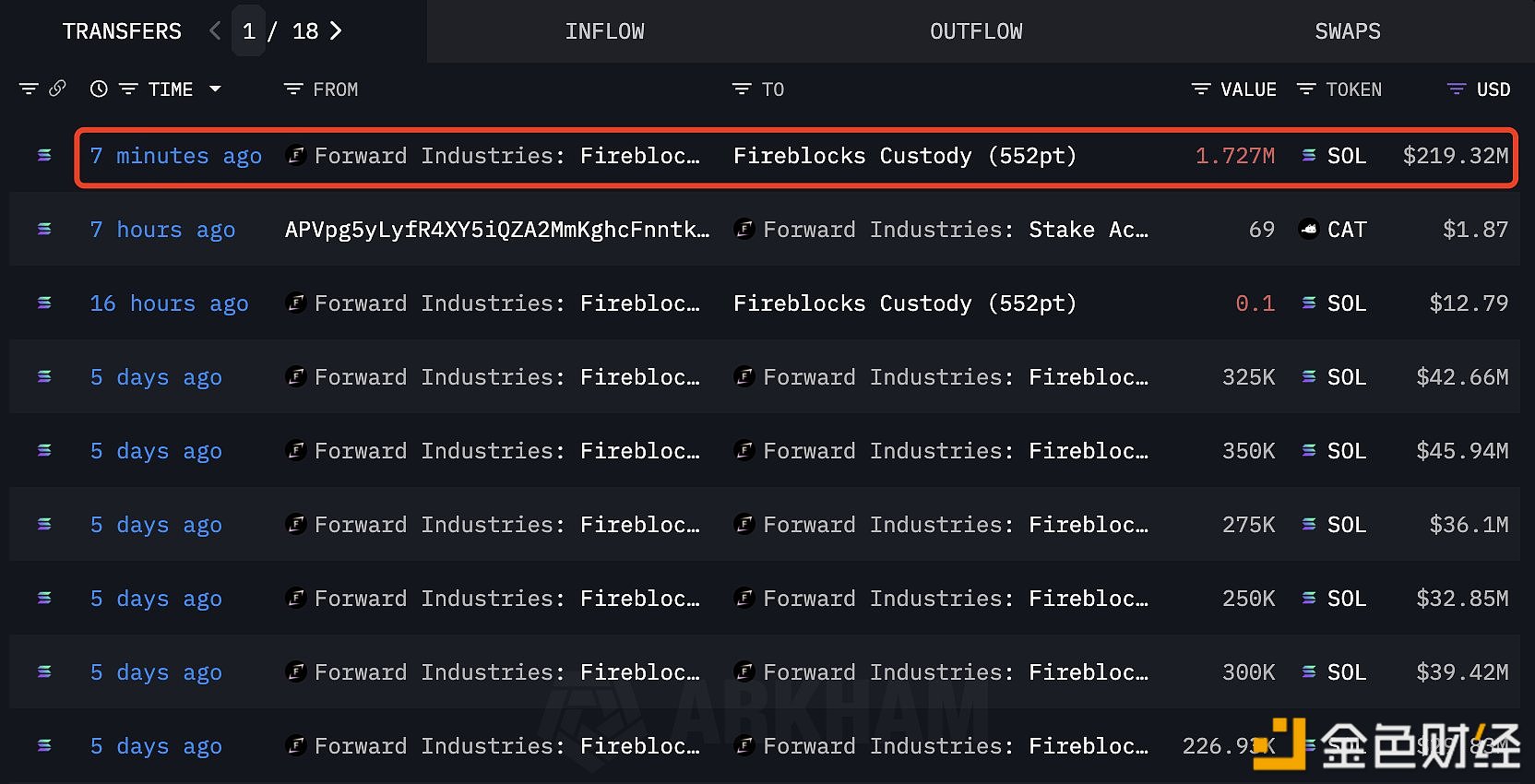Image resolution: width=1535 pixels, height=784 pixels.
Task: Click the filter icon beside TOKEN column
Action: click(x=1305, y=89)
